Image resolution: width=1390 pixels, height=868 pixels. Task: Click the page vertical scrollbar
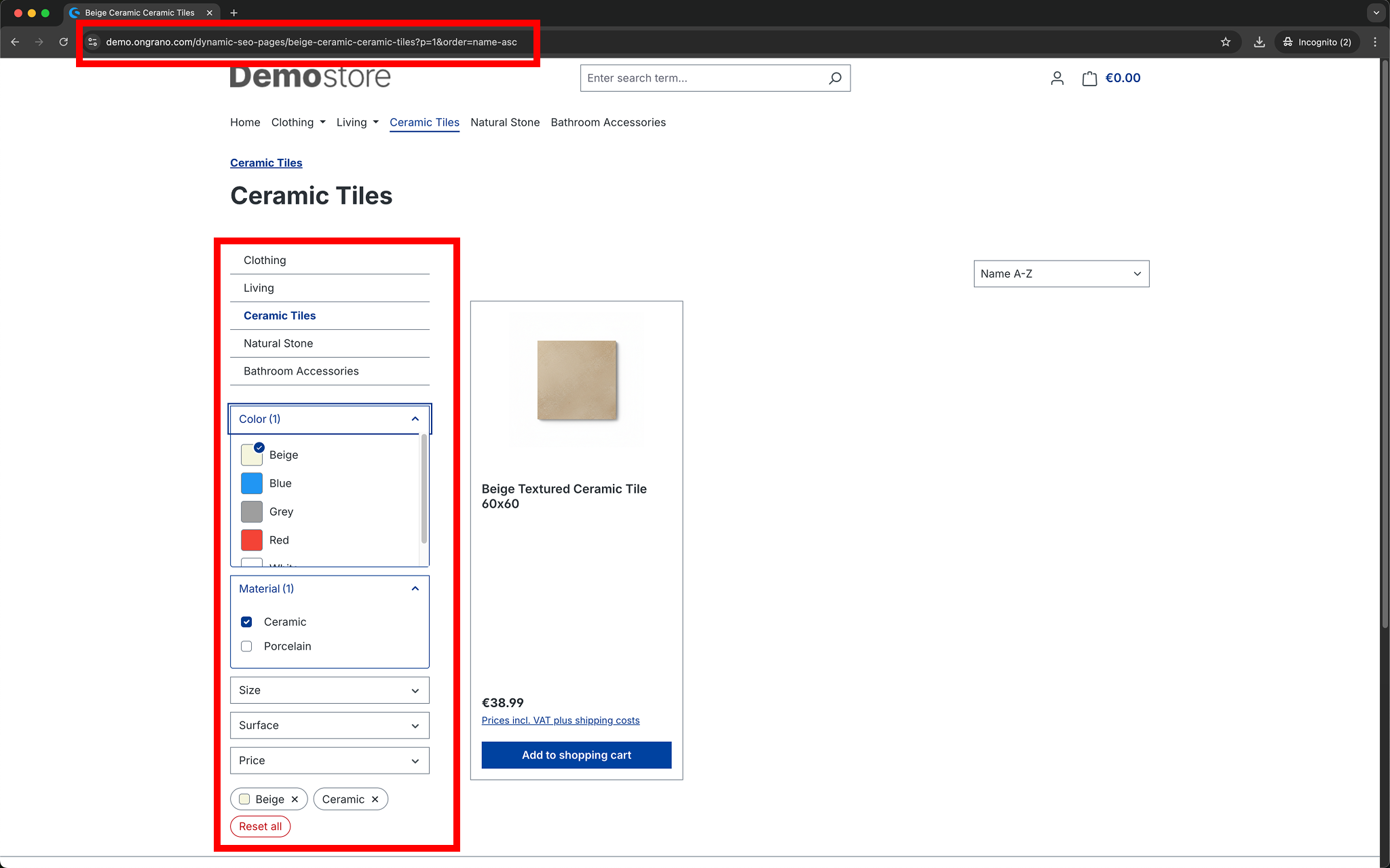[x=1385, y=345]
